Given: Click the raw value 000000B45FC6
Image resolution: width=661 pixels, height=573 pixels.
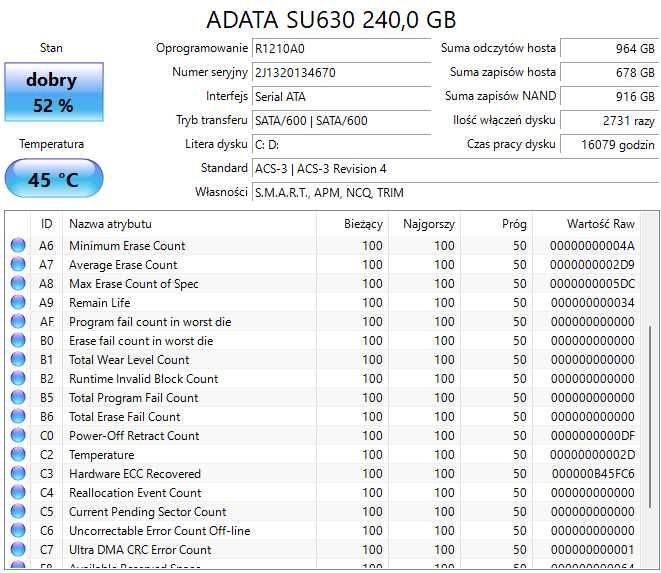Looking at the screenshot, I should (593, 474).
